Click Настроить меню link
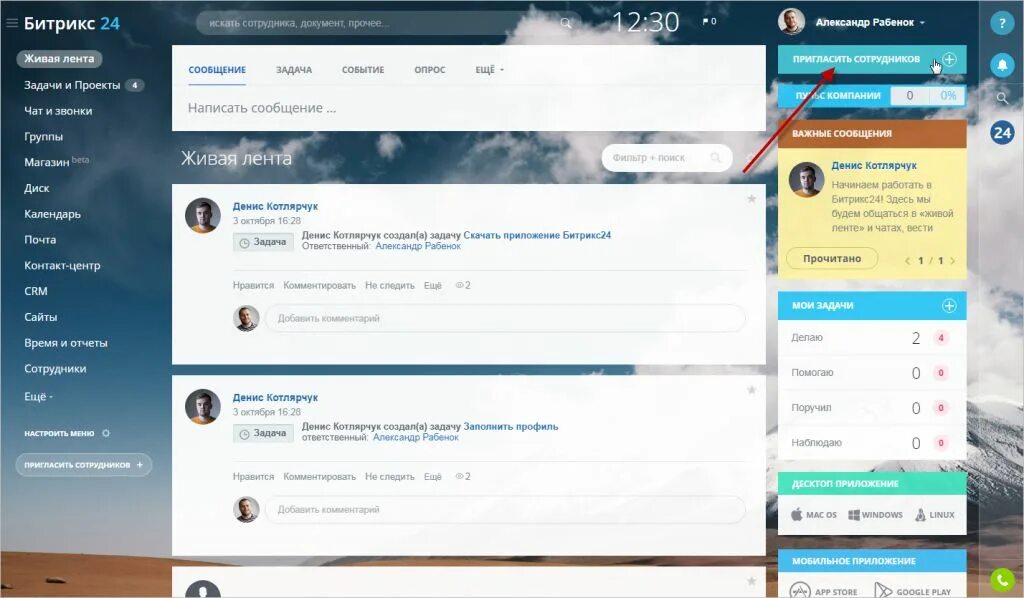Image resolution: width=1024 pixels, height=598 pixels. tap(59, 433)
